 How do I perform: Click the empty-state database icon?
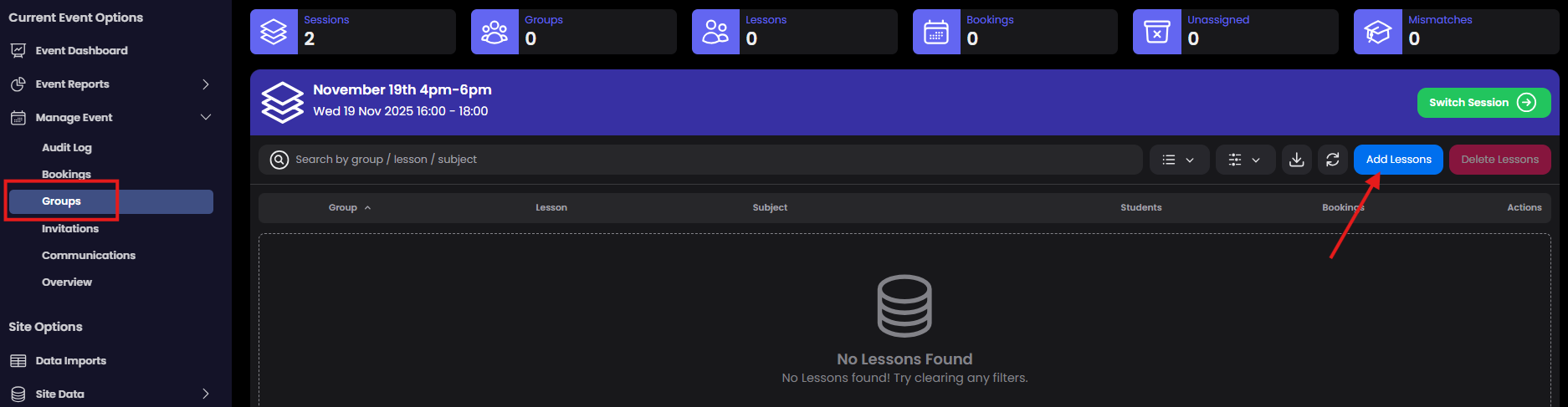point(904,306)
